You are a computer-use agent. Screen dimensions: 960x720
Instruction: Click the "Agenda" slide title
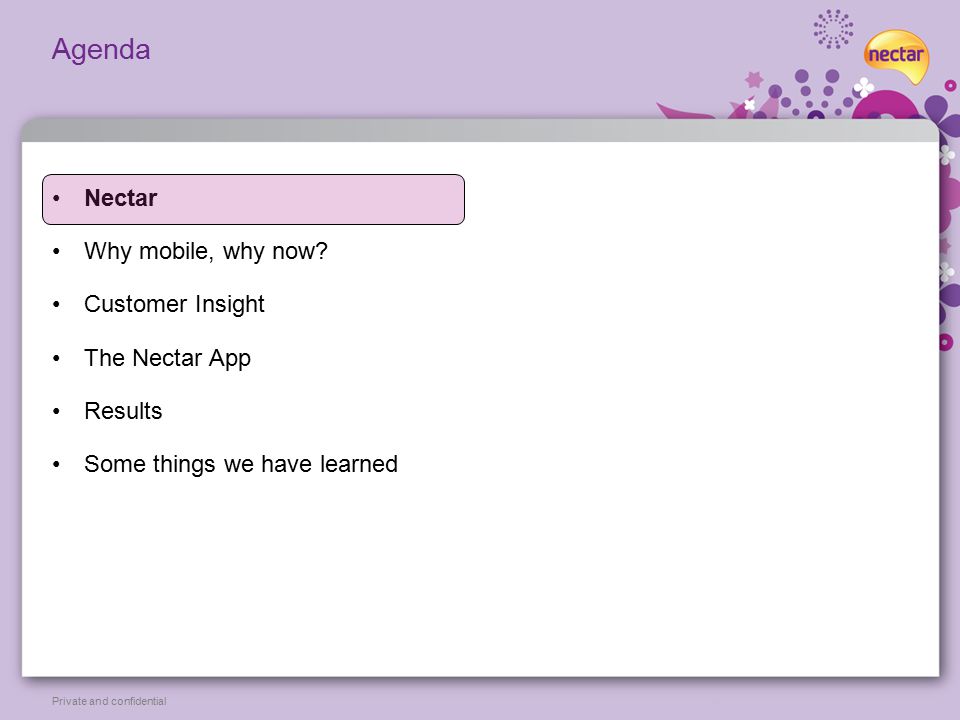[101, 50]
